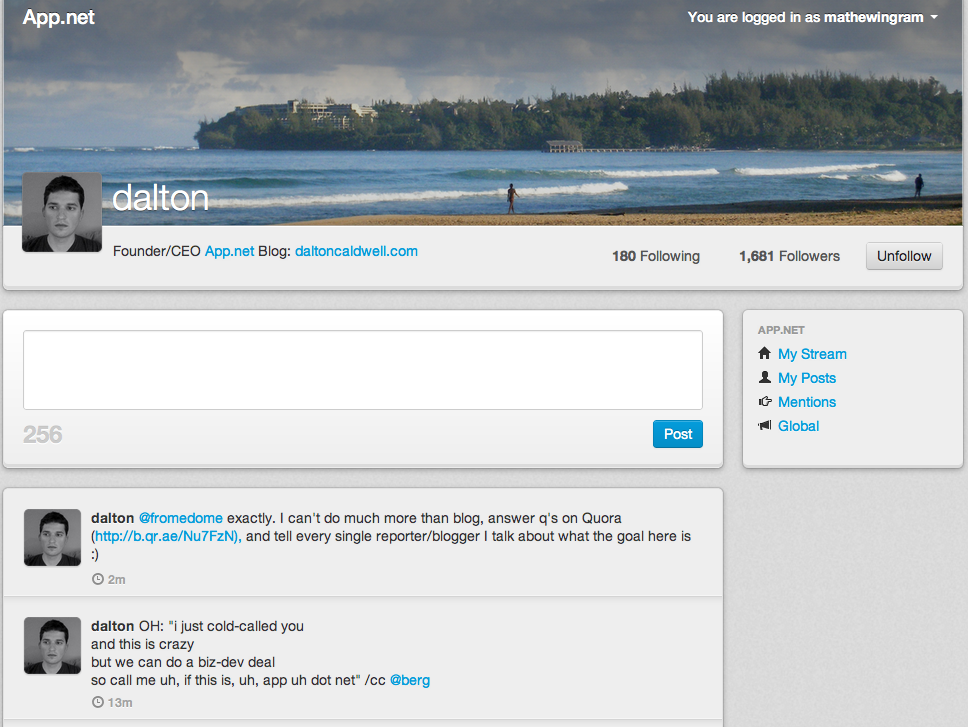Viewport: 968px width, 727px height.
Task: Click the clock icon next to 13m
Action: click(x=98, y=702)
